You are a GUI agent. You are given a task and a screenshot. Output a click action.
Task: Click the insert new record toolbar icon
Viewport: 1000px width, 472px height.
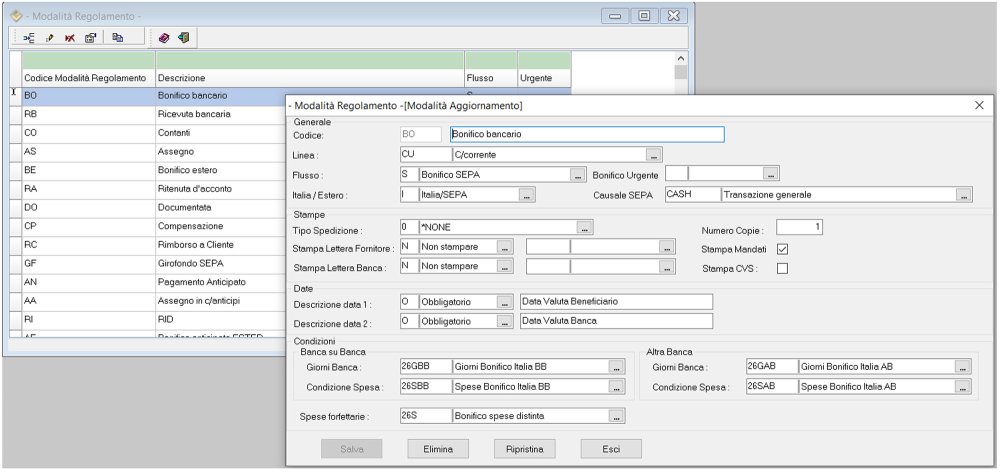29,38
